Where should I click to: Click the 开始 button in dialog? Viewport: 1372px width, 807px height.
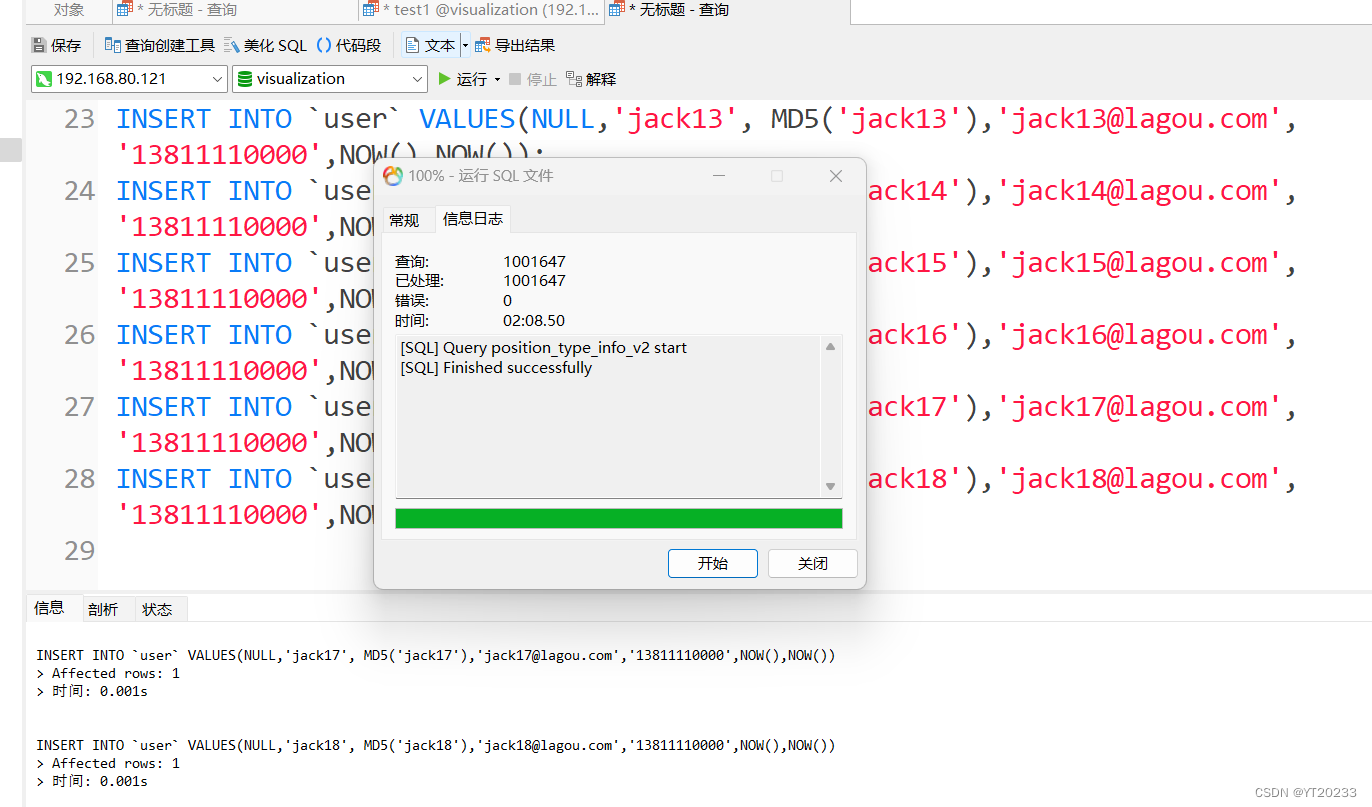(713, 563)
